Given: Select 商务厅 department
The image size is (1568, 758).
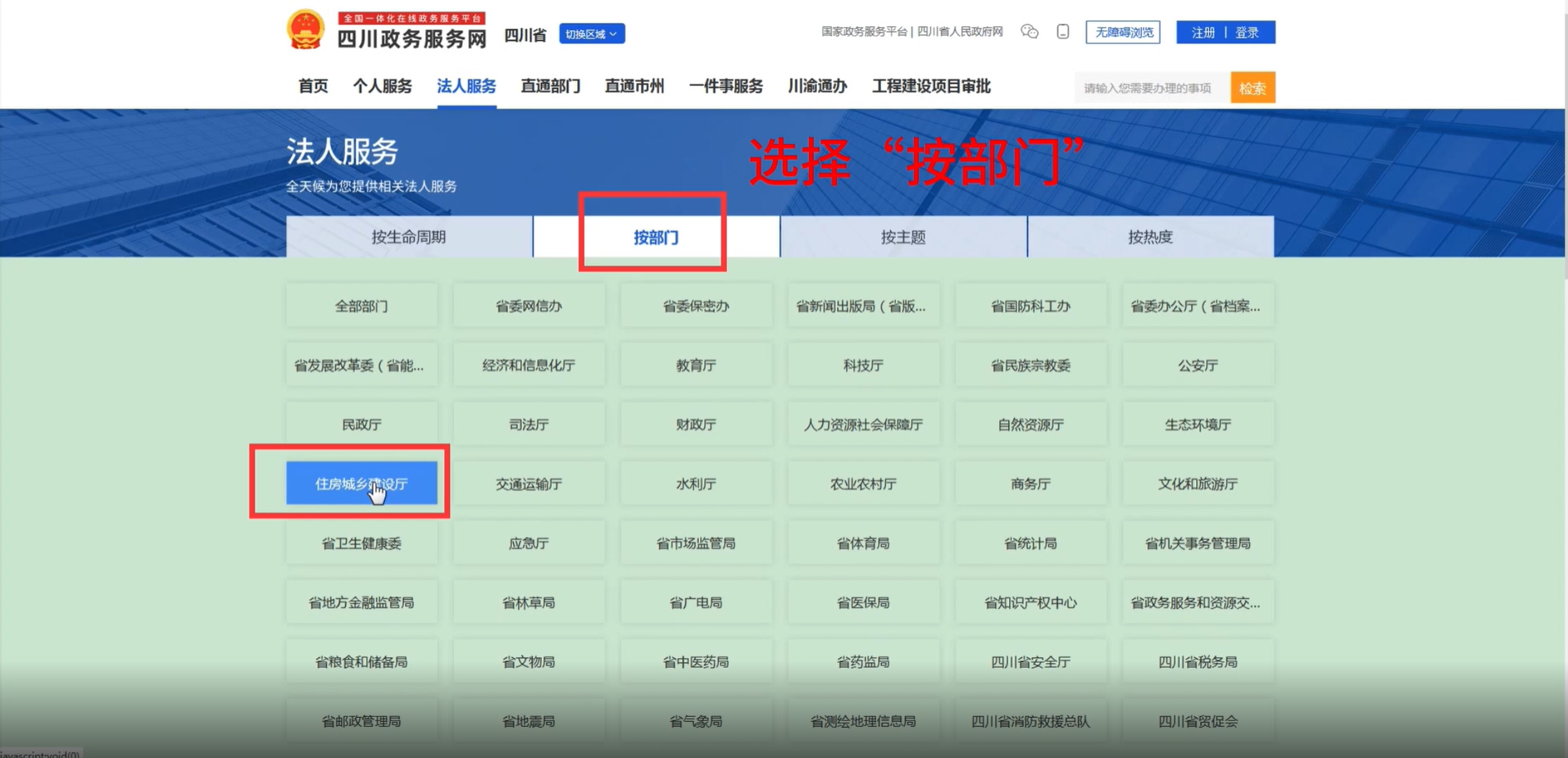Looking at the screenshot, I should 1030,483.
